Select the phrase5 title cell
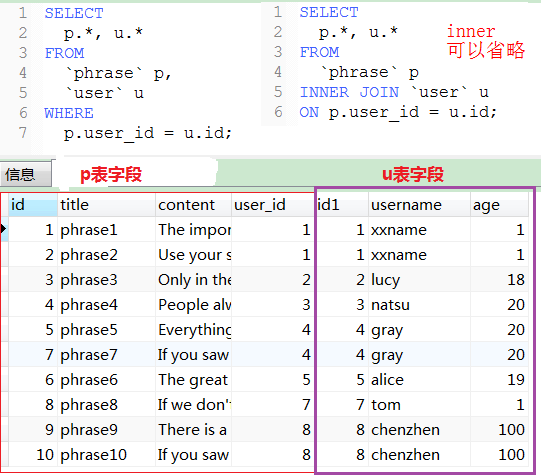This screenshot has width=541, height=476. pos(106,329)
